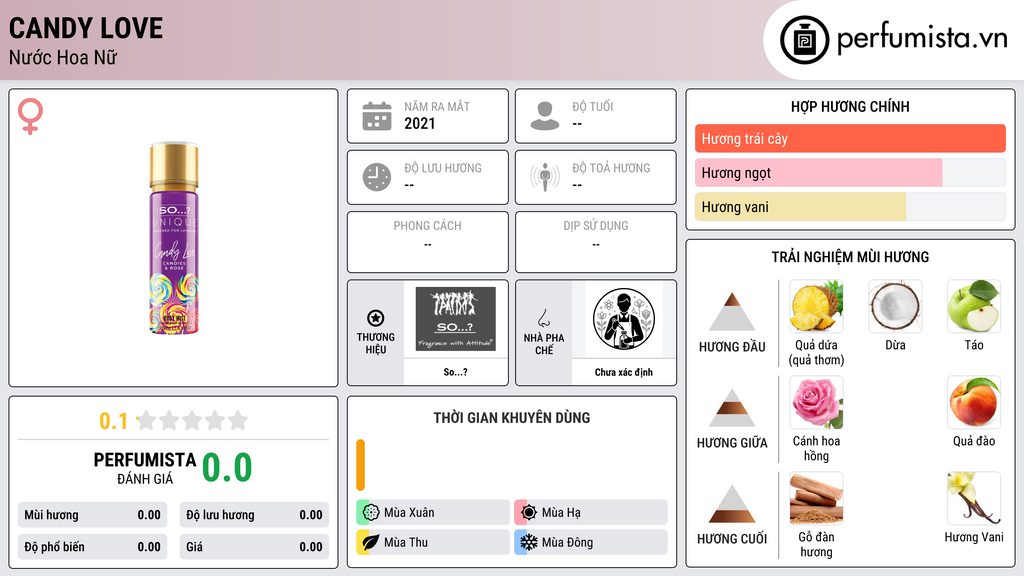Click the green 0.0 Perfumista score
1024x576 pixels.
(x=227, y=467)
